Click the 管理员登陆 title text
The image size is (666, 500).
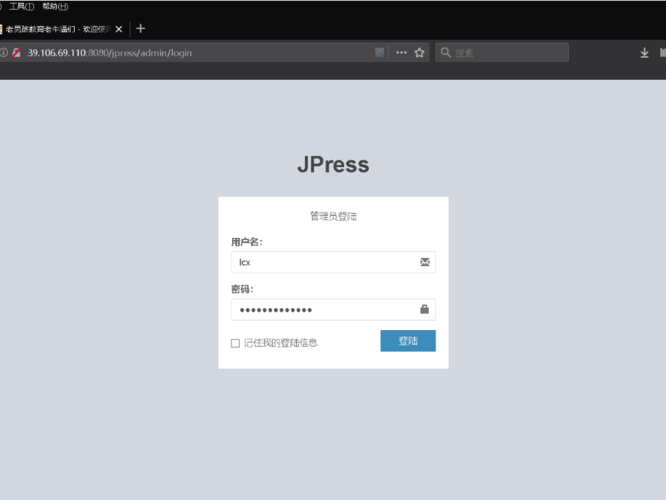point(333,216)
